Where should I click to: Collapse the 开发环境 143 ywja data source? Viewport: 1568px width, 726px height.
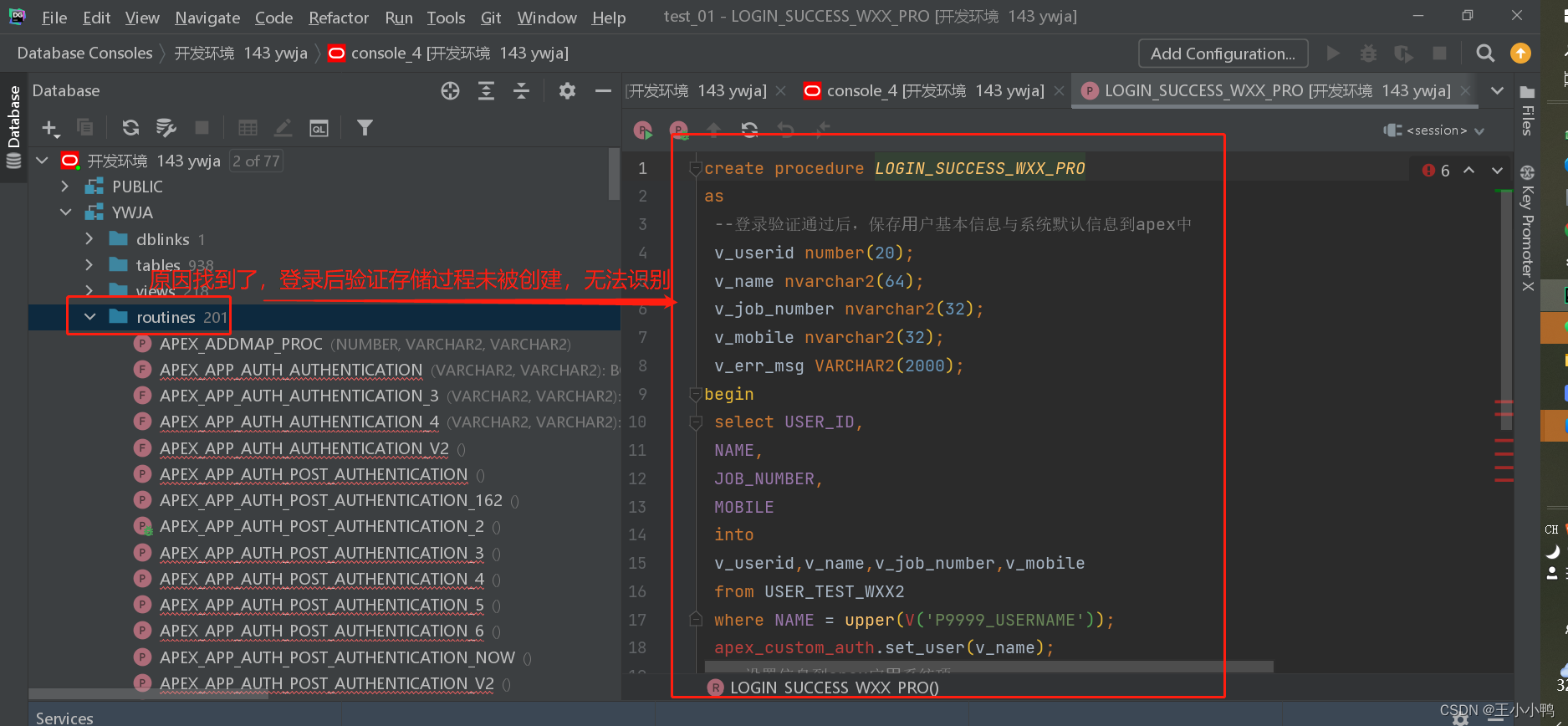tap(43, 161)
